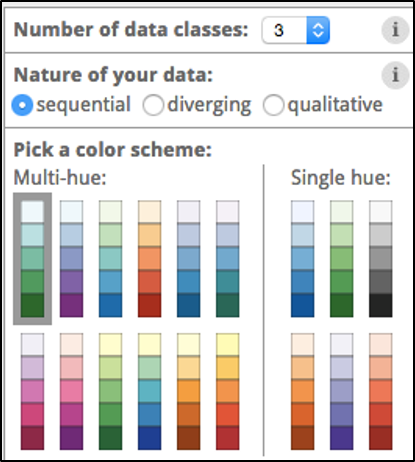Select the diverging radio button
Screen dimensions: 415x462
tap(153, 105)
